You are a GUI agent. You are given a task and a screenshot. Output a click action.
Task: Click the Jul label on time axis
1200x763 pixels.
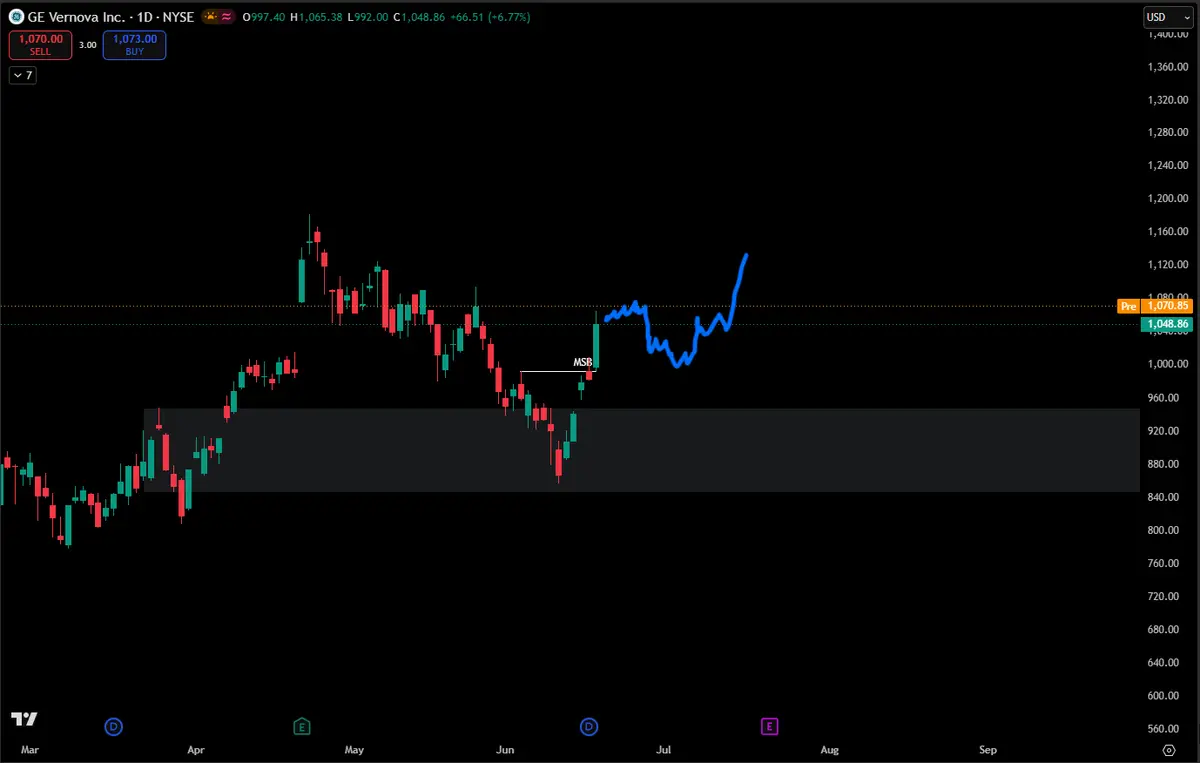point(663,749)
